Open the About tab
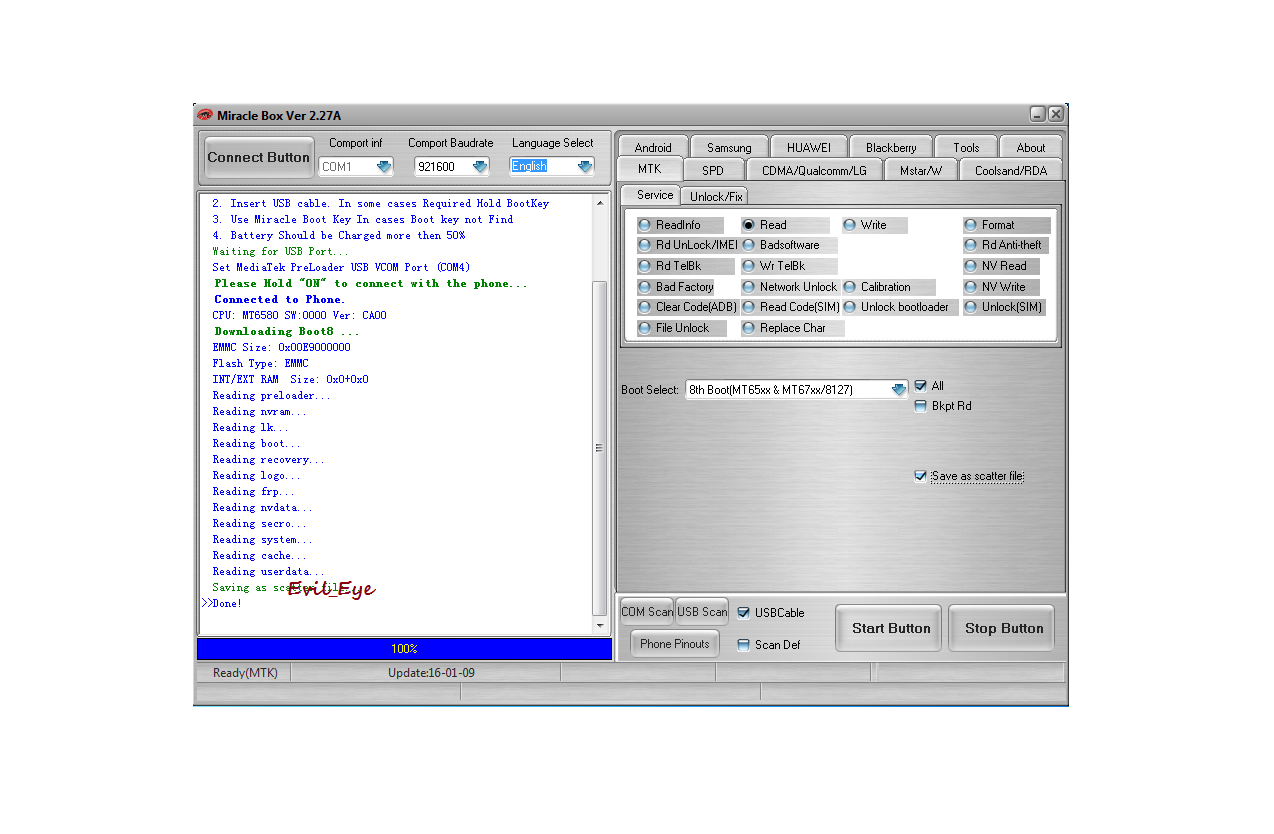1274x834 pixels. pyautogui.click(x=1031, y=147)
